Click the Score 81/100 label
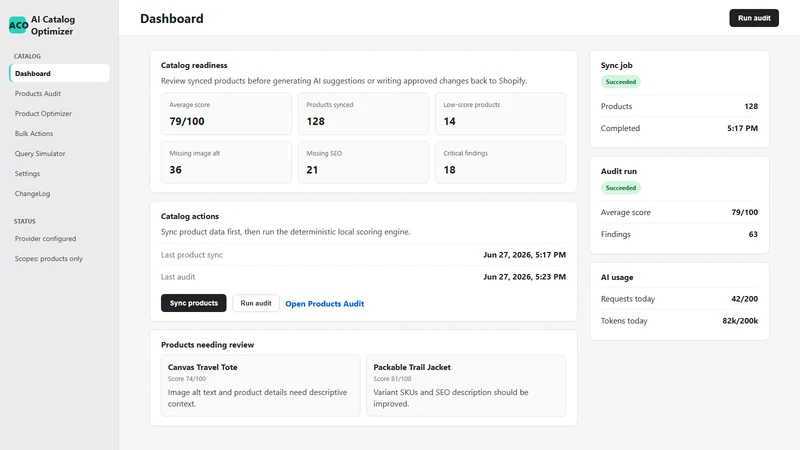800x450 pixels. (x=392, y=379)
